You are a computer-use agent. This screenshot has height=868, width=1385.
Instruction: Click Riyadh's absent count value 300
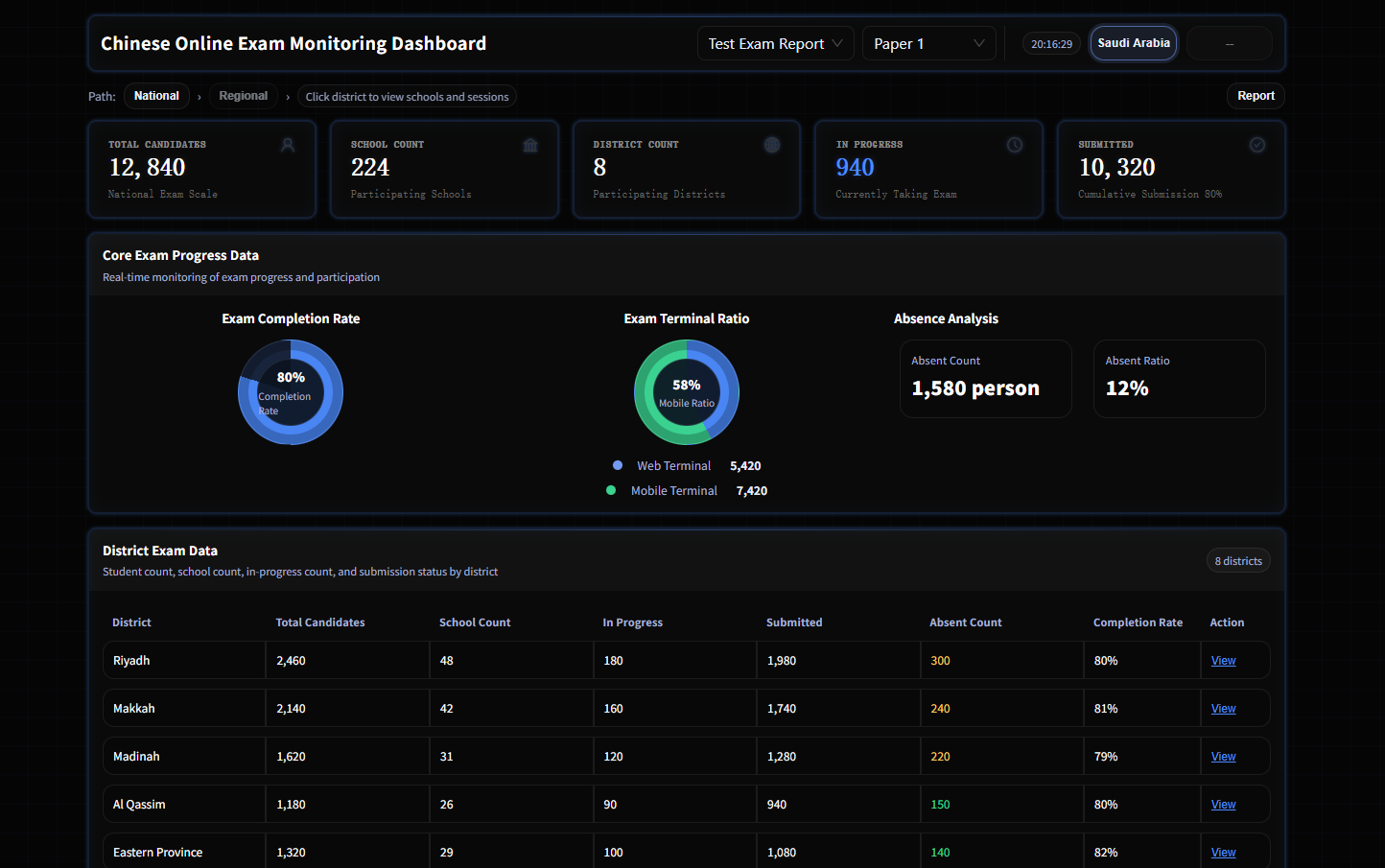(x=940, y=661)
